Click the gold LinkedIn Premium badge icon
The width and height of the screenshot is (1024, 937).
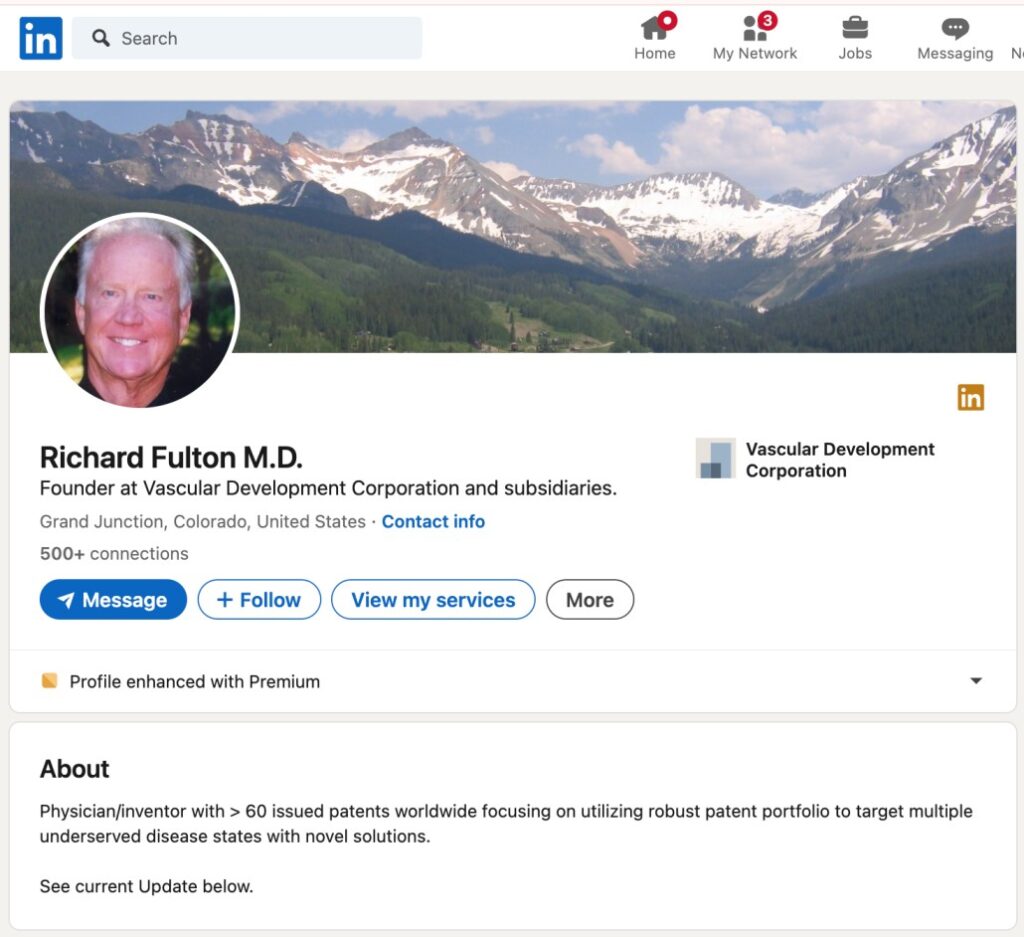tap(970, 397)
